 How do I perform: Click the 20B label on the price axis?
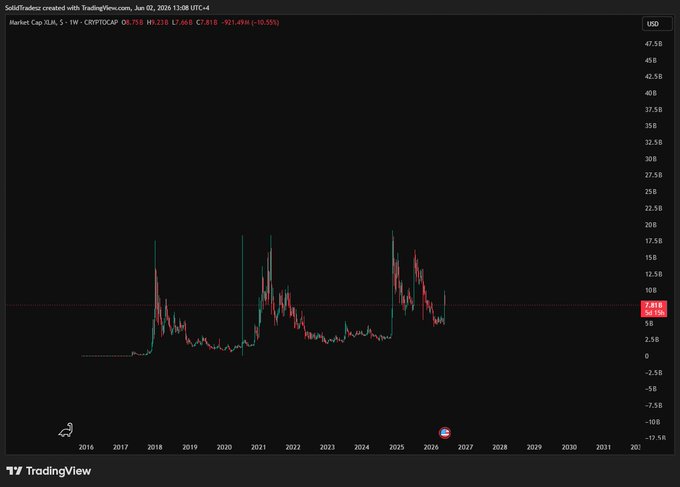tap(651, 225)
